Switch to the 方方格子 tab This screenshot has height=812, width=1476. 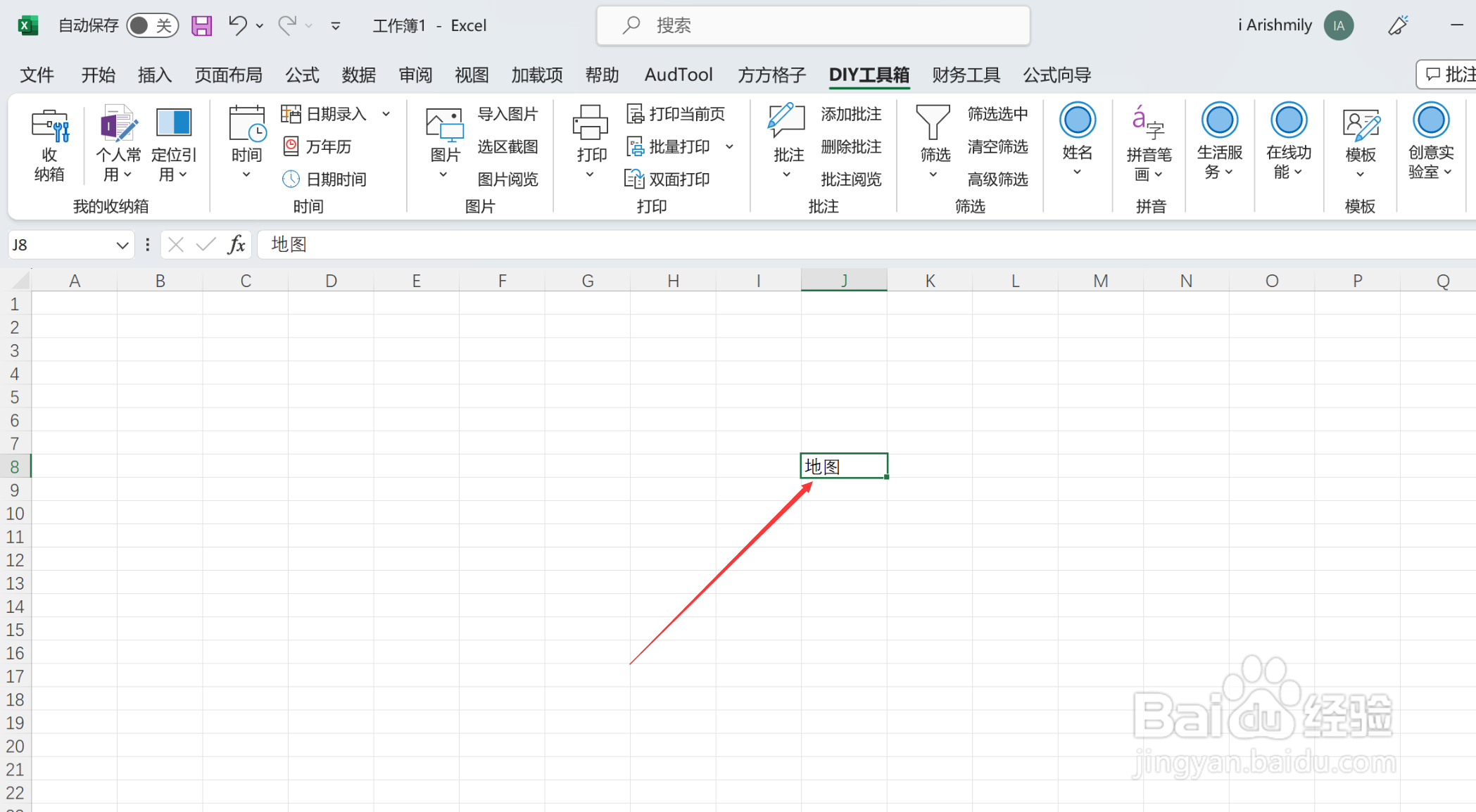pyautogui.click(x=771, y=75)
